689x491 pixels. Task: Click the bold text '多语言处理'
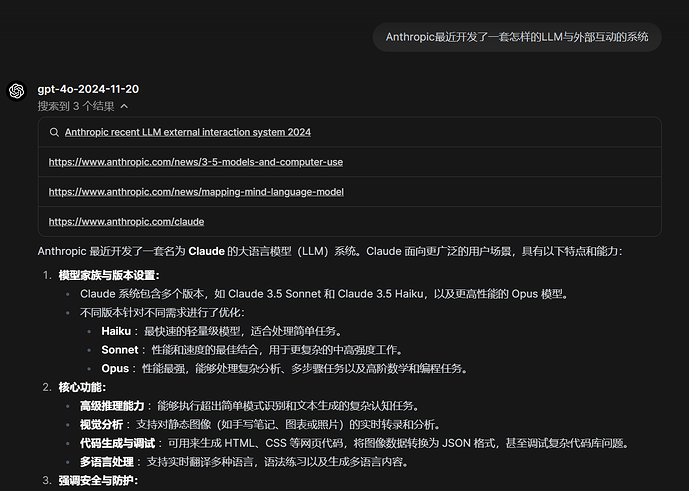[107, 462]
